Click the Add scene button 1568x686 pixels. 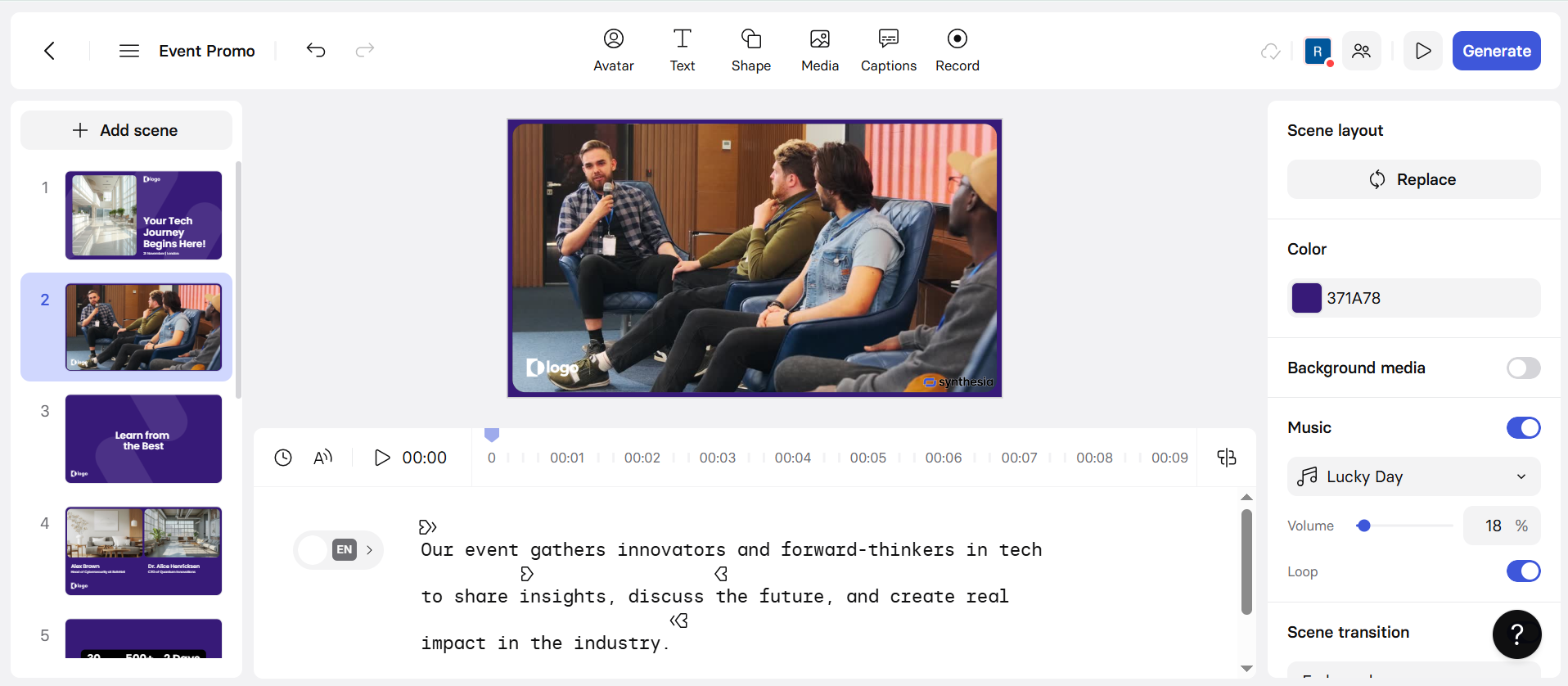coord(126,130)
